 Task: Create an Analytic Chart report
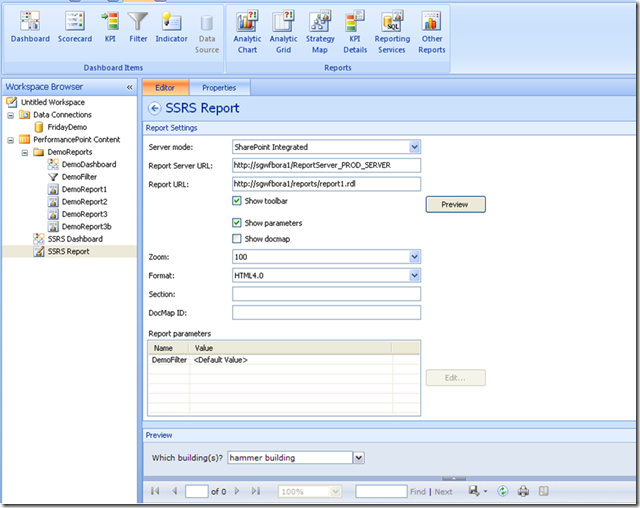tap(247, 33)
